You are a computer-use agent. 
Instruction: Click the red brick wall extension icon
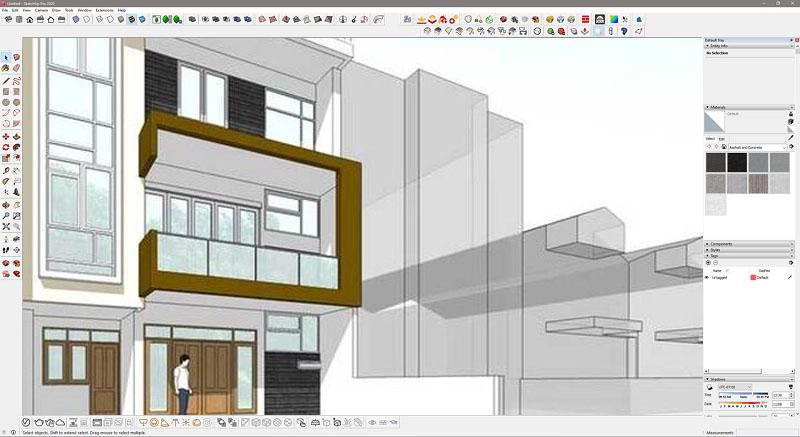coord(585,19)
